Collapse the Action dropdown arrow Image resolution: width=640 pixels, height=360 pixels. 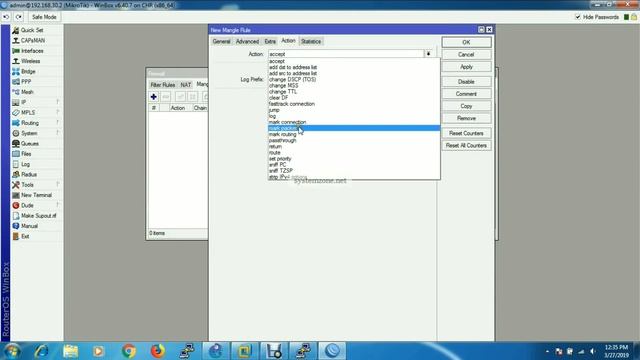(429, 54)
